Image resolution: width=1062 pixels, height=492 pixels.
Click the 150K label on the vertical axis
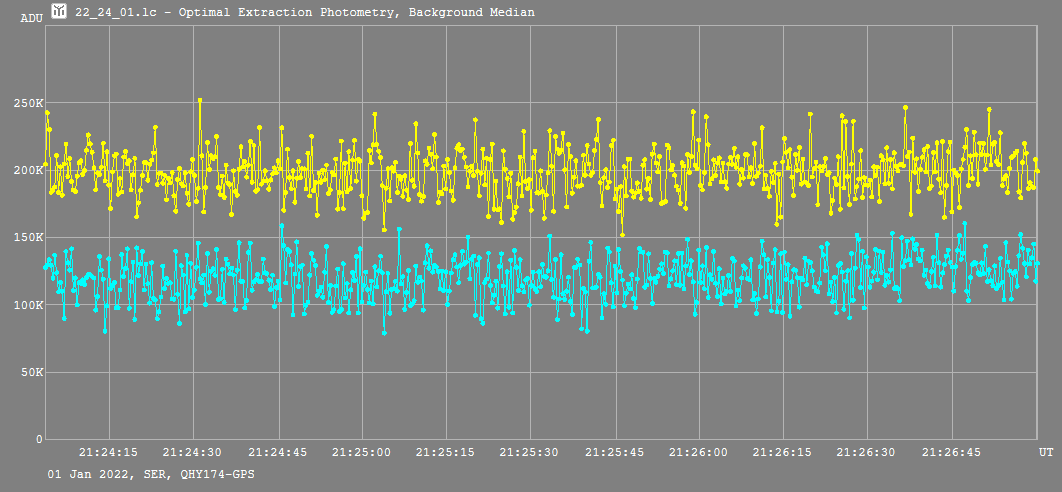click(x=27, y=238)
